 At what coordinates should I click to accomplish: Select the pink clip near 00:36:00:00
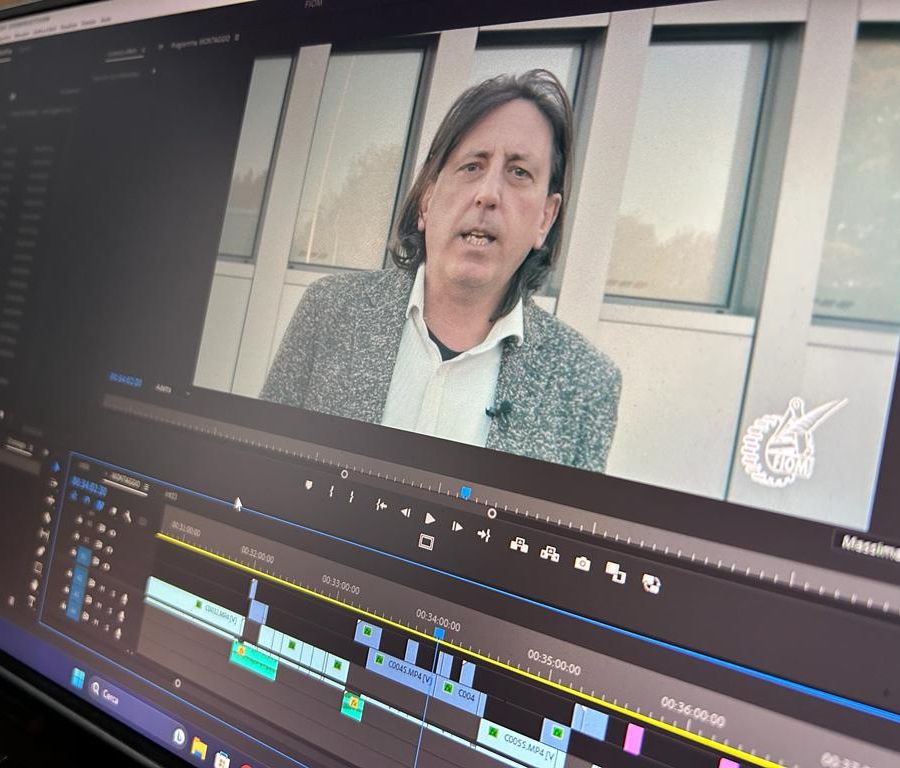634,738
